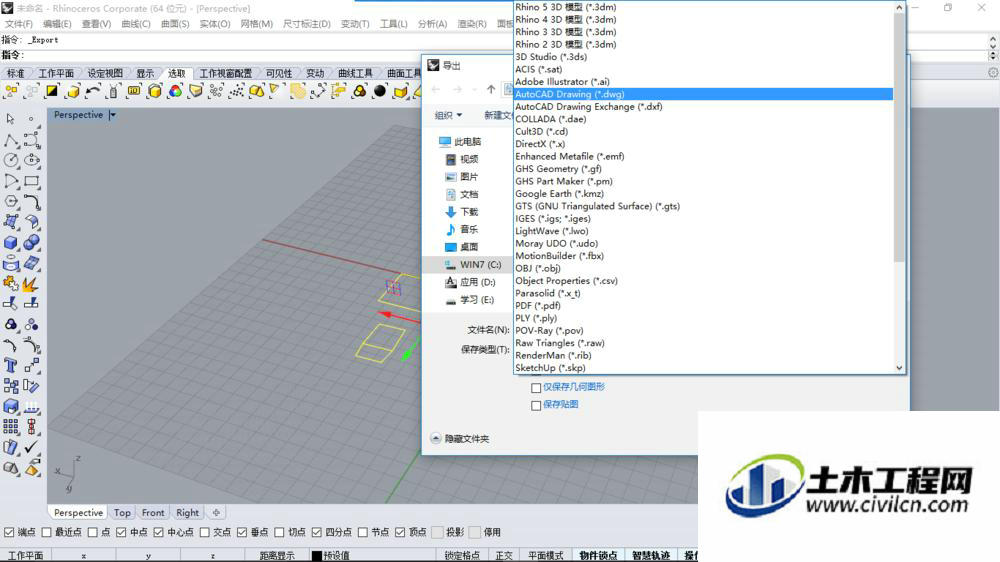
Task: Switch to the 工作平面 toolbar tab
Action: pyautogui.click(x=56, y=73)
